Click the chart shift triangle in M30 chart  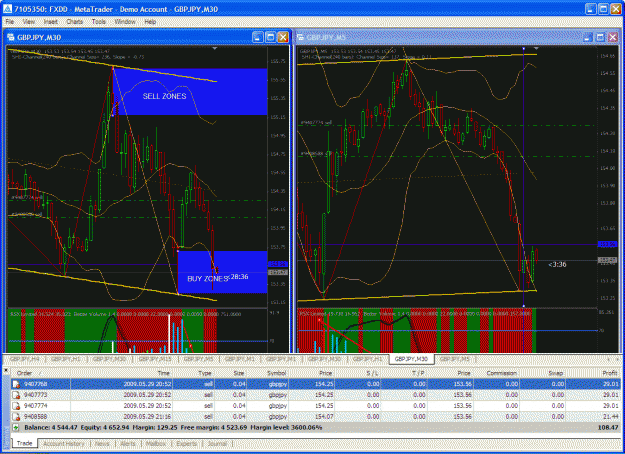pyautogui.click(x=214, y=49)
